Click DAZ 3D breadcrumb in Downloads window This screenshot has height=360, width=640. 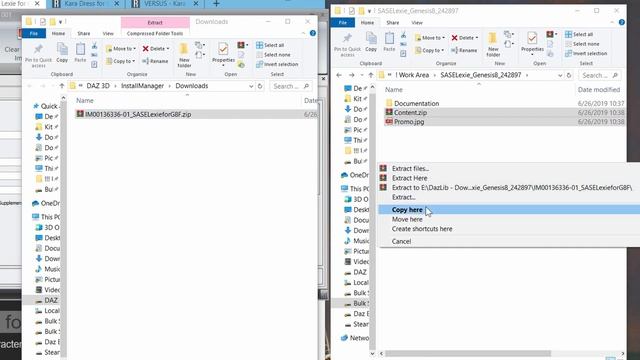click(98, 86)
